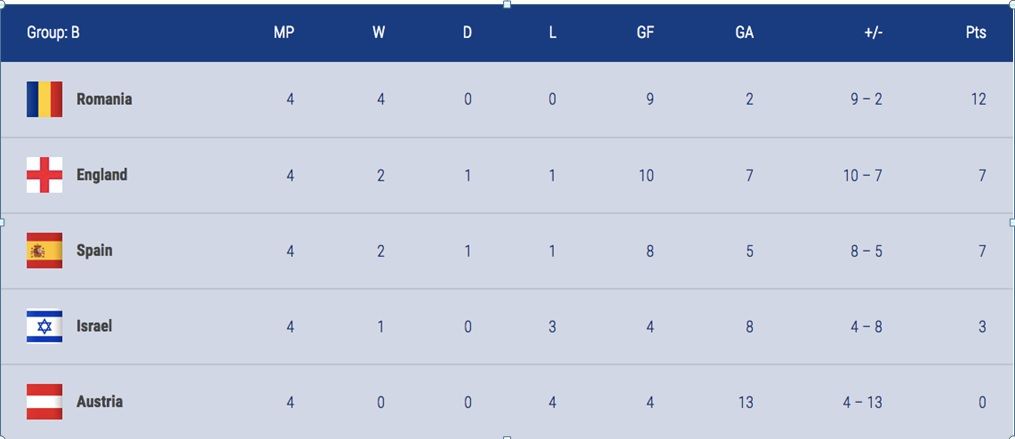Click the England flag icon
The image size is (1015, 439).
pos(44,175)
